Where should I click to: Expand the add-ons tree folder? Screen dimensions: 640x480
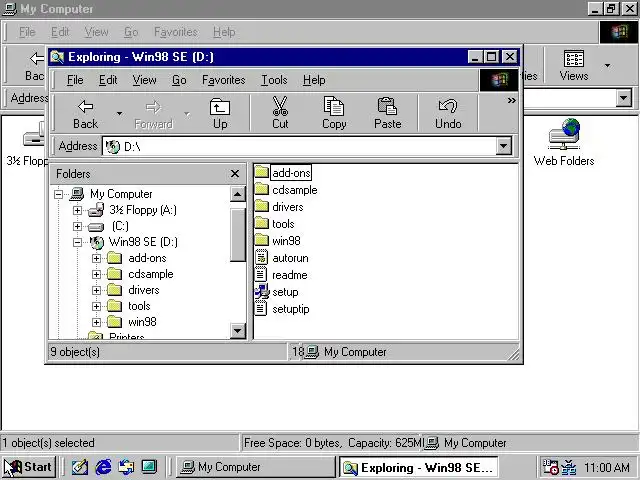click(x=96, y=258)
